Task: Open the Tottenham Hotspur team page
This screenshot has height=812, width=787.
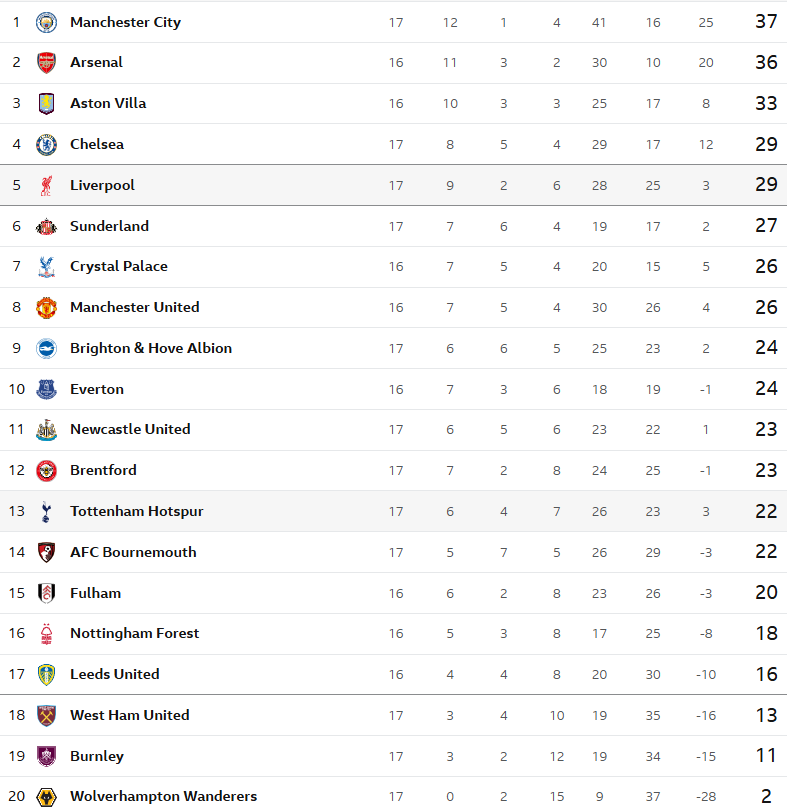Action: 136,511
